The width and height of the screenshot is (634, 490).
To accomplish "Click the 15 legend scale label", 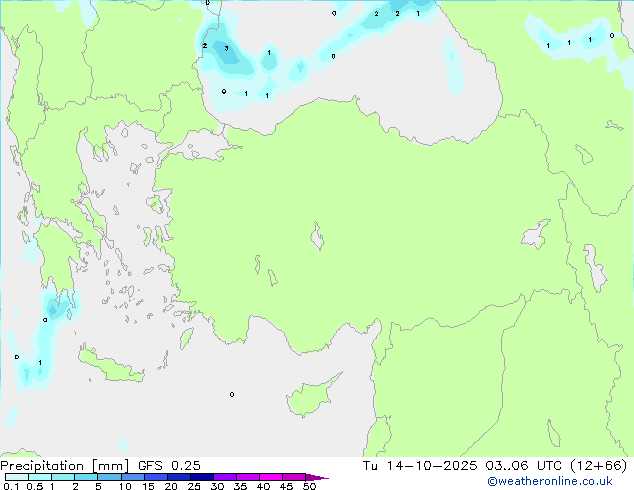I will [148, 486].
